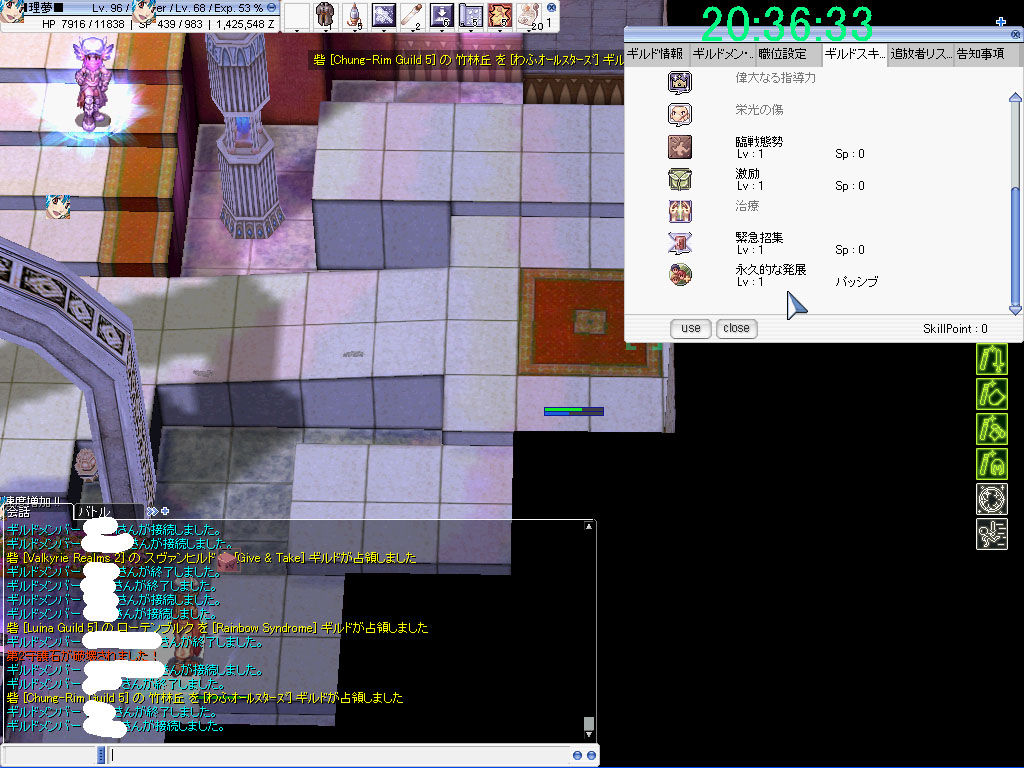The width and height of the screenshot is (1024, 768).
Task: Click the chat log scrollbar thumb
Action: coord(588,724)
